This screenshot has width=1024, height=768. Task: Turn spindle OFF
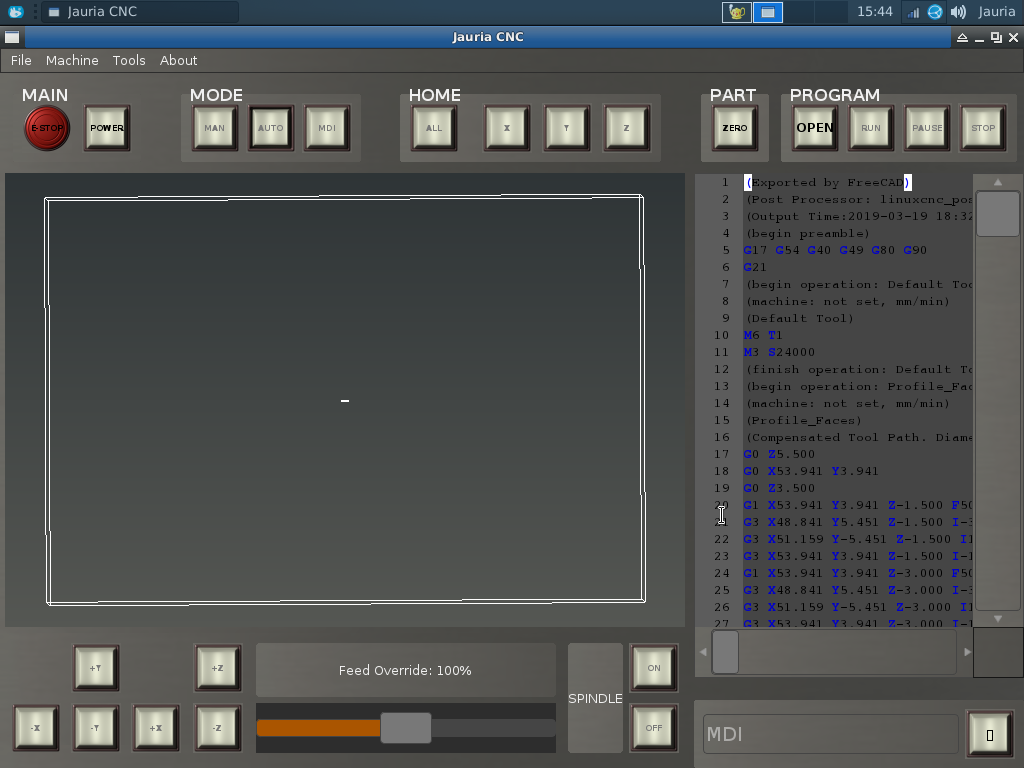654,728
